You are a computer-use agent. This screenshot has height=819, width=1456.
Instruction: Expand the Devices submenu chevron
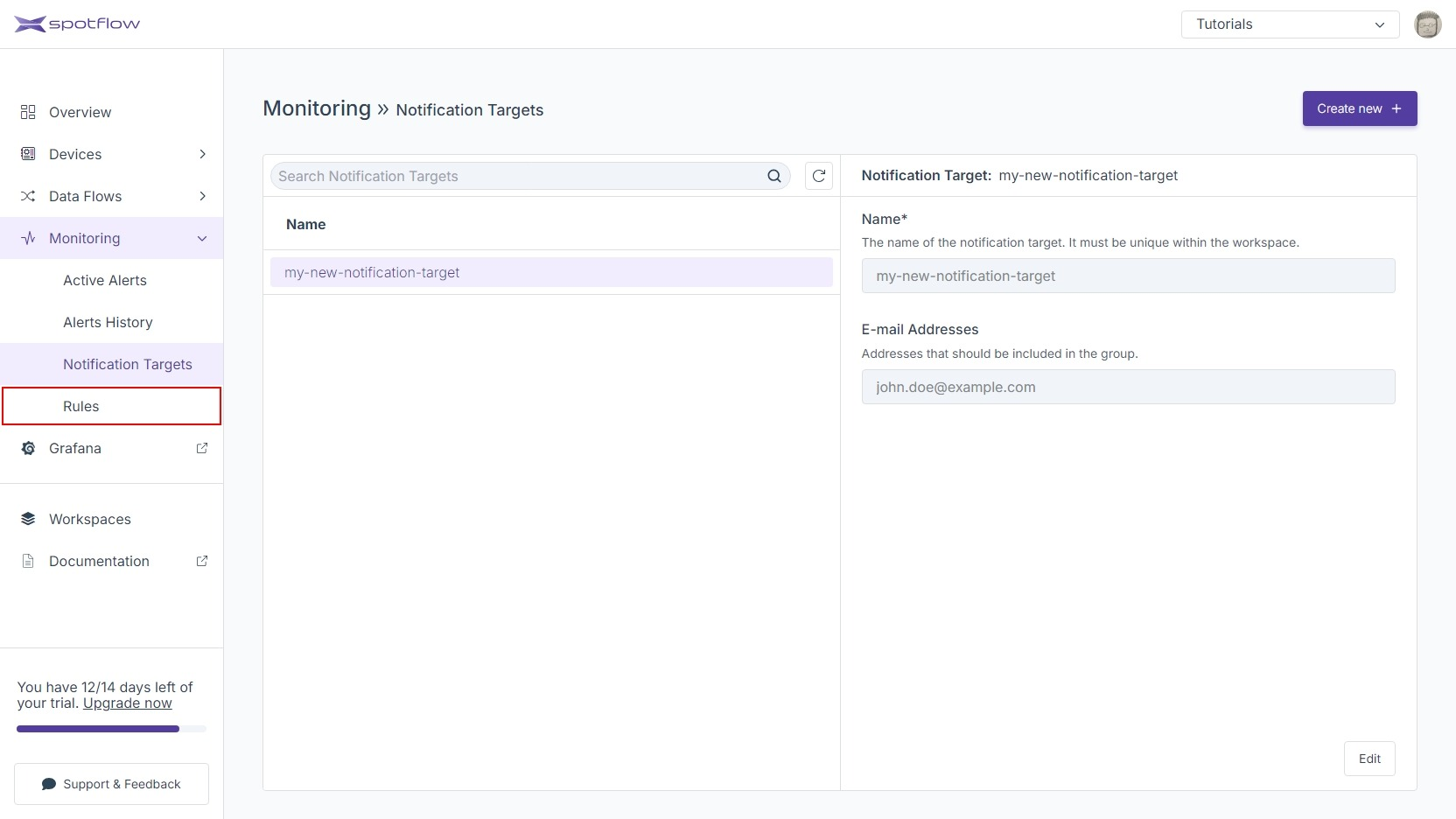pyautogui.click(x=202, y=154)
